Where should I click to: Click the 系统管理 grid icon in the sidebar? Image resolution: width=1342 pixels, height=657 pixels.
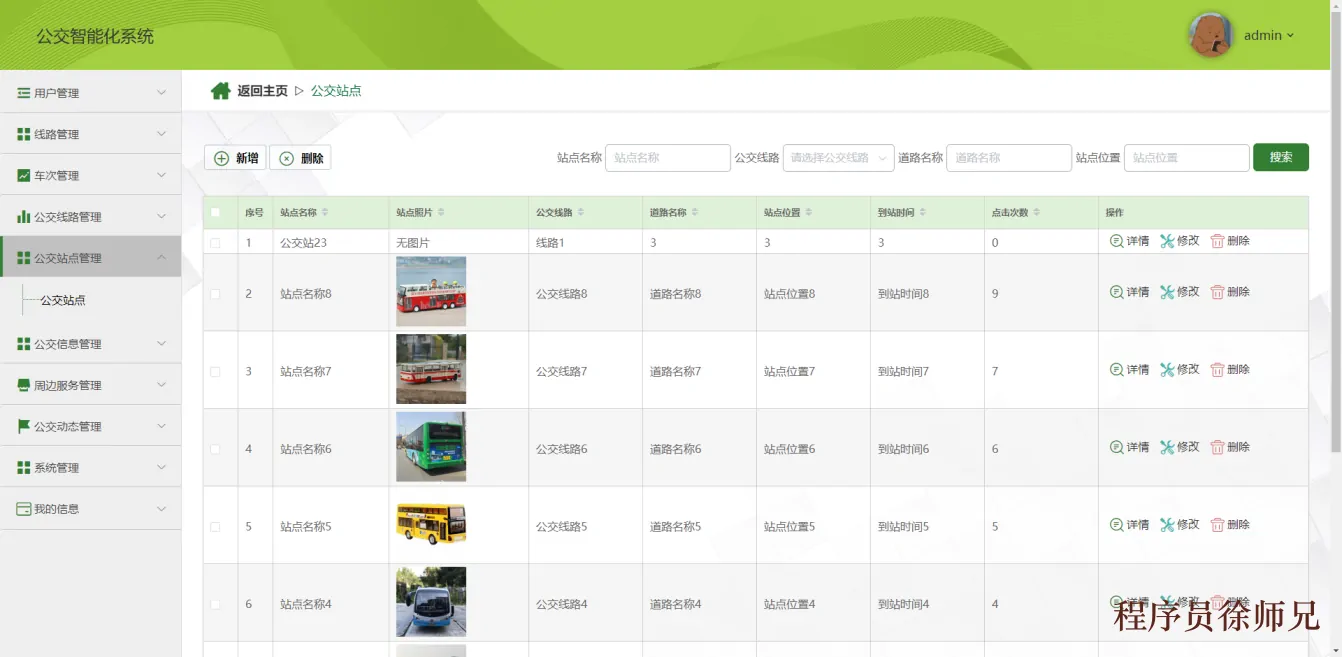(x=24, y=467)
